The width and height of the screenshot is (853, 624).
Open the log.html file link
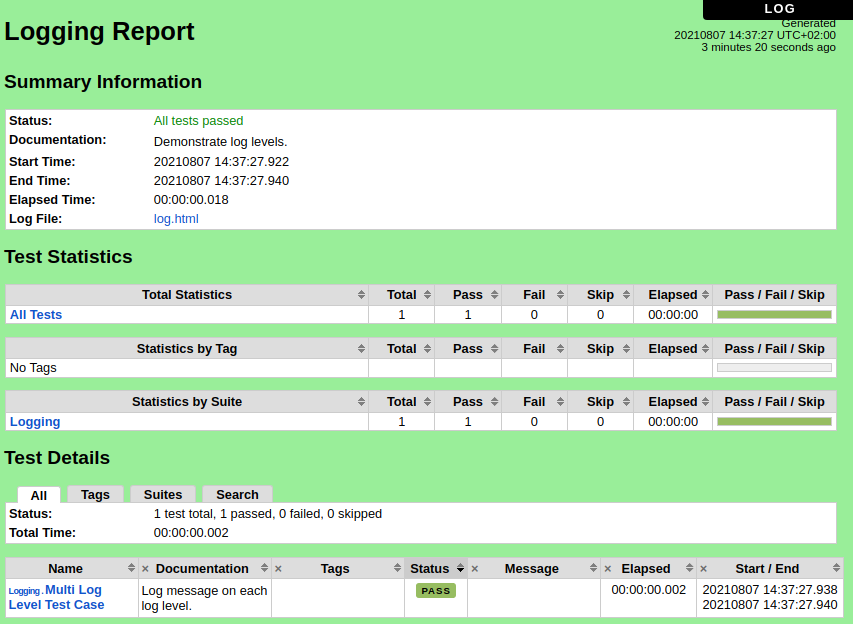[x=176, y=219]
